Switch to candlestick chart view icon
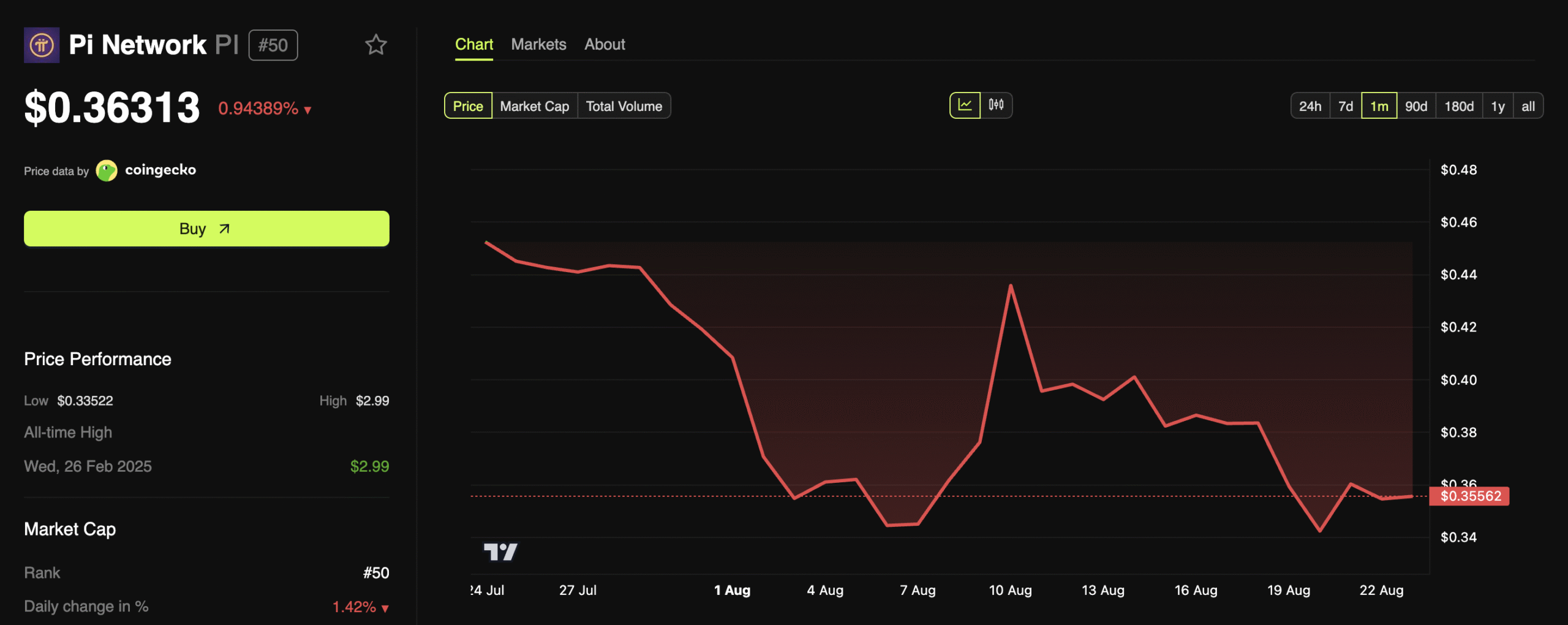This screenshot has height=625, width=1568. click(x=997, y=105)
